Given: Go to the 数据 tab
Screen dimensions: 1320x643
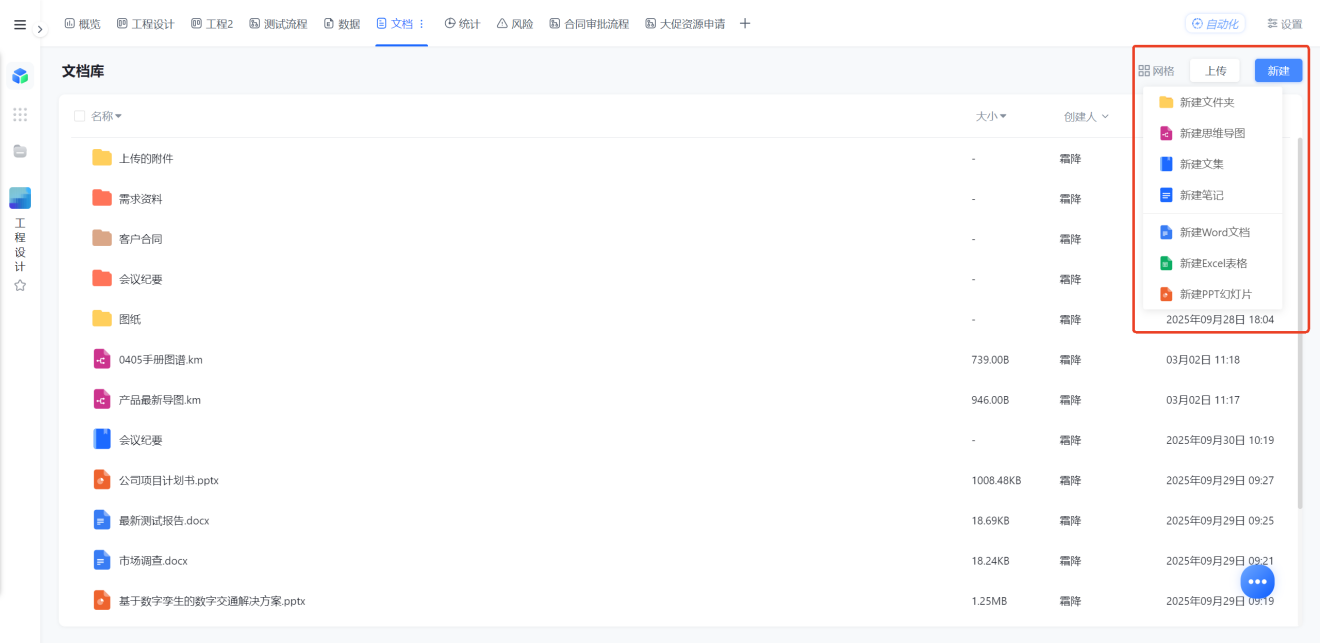Looking at the screenshot, I should click(x=342, y=24).
